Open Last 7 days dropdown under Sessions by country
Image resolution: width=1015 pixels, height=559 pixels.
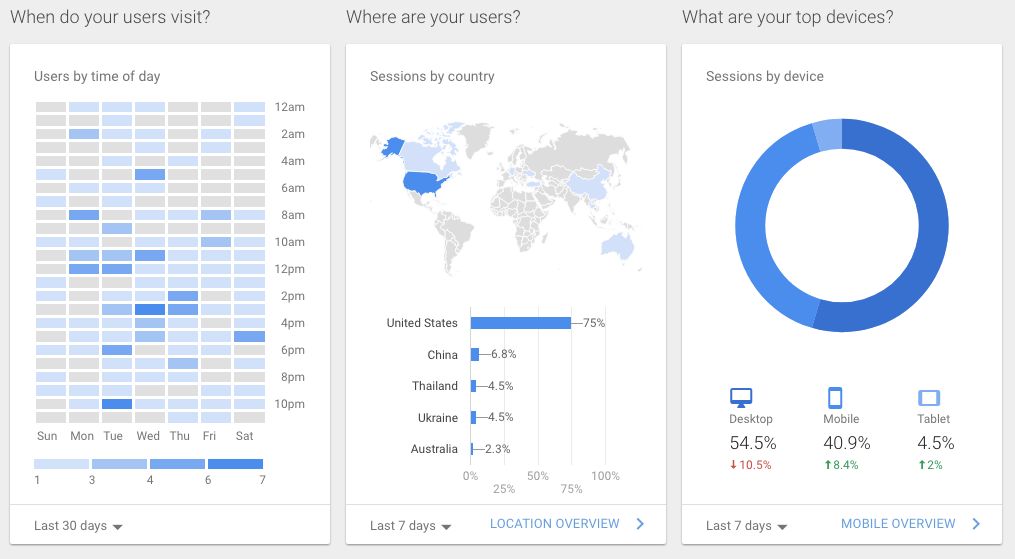point(410,526)
